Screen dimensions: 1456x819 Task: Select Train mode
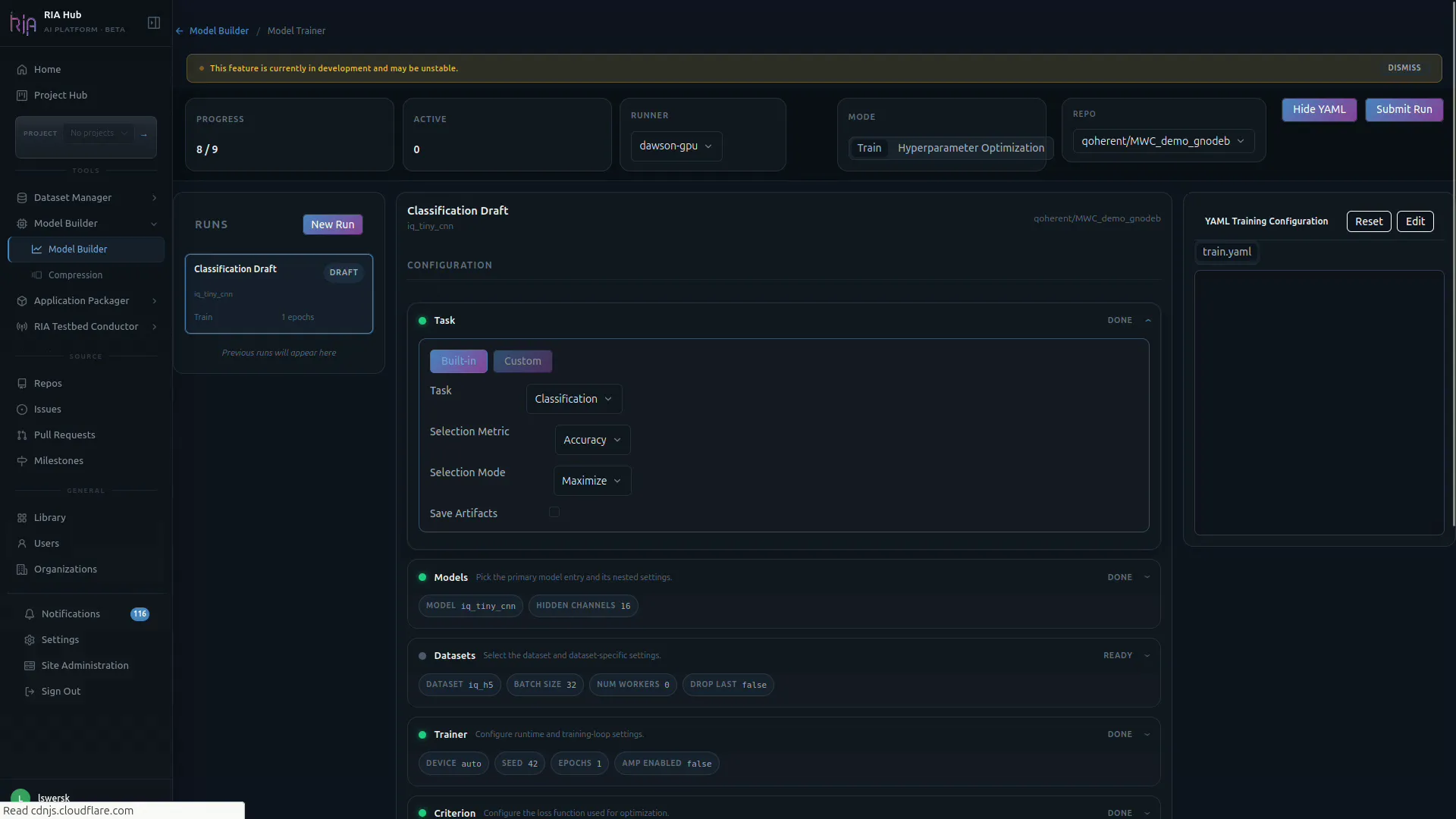[869, 148]
